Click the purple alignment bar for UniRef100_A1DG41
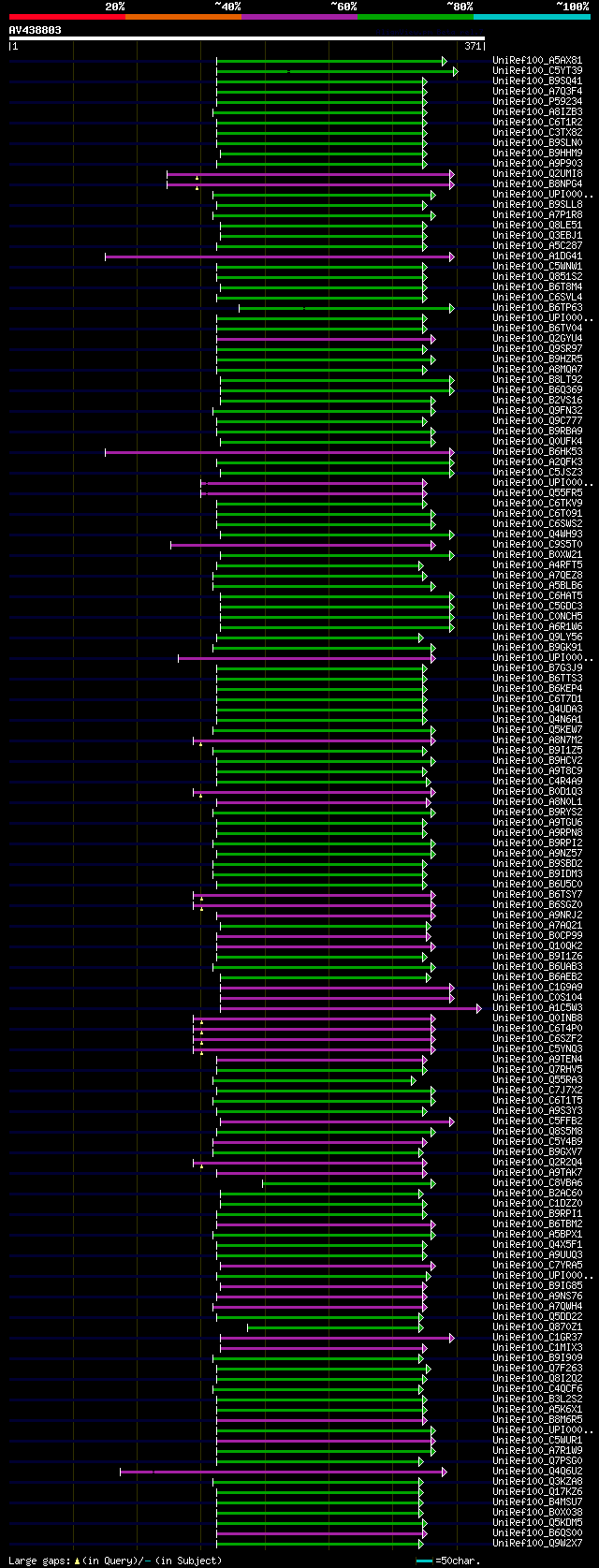 [x=280, y=256]
